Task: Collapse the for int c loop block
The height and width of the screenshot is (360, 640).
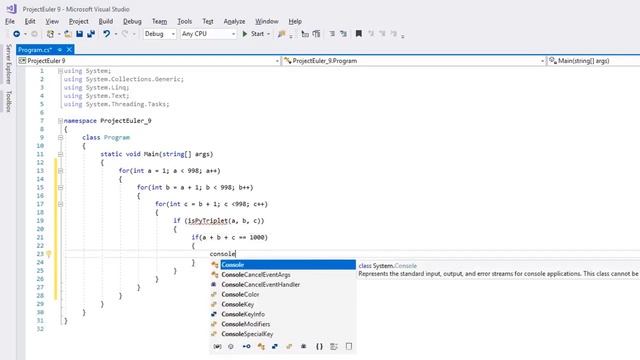Action: (x=60, y=204)
